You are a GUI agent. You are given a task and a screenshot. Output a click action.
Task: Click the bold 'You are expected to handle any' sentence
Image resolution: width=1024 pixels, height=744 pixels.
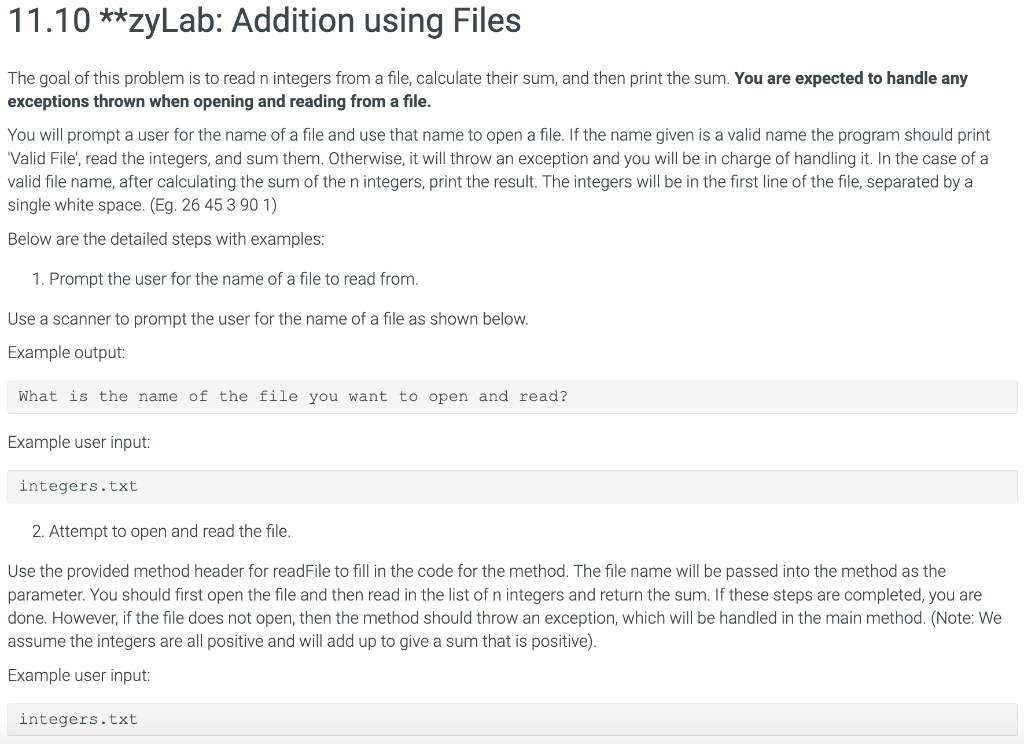851,78
